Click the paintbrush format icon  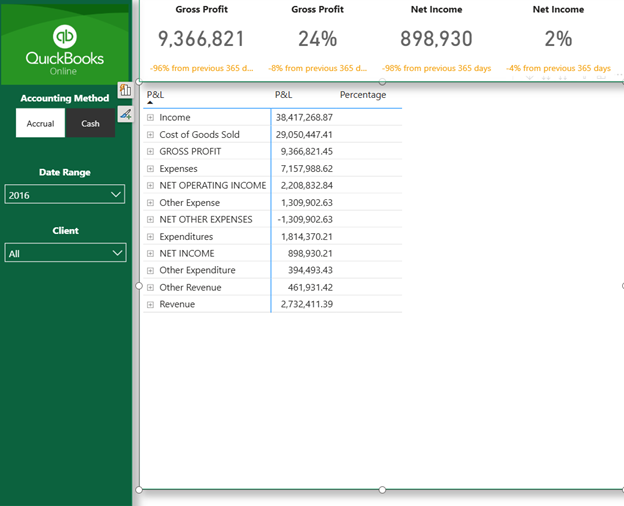(125, 114)
